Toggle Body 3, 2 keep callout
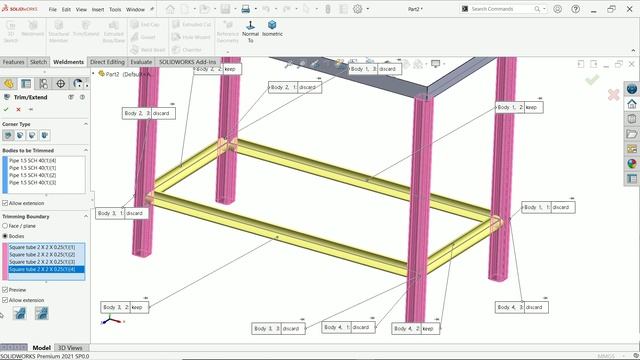The width and height of the screenshot is (640, 360). pos(124,307)
